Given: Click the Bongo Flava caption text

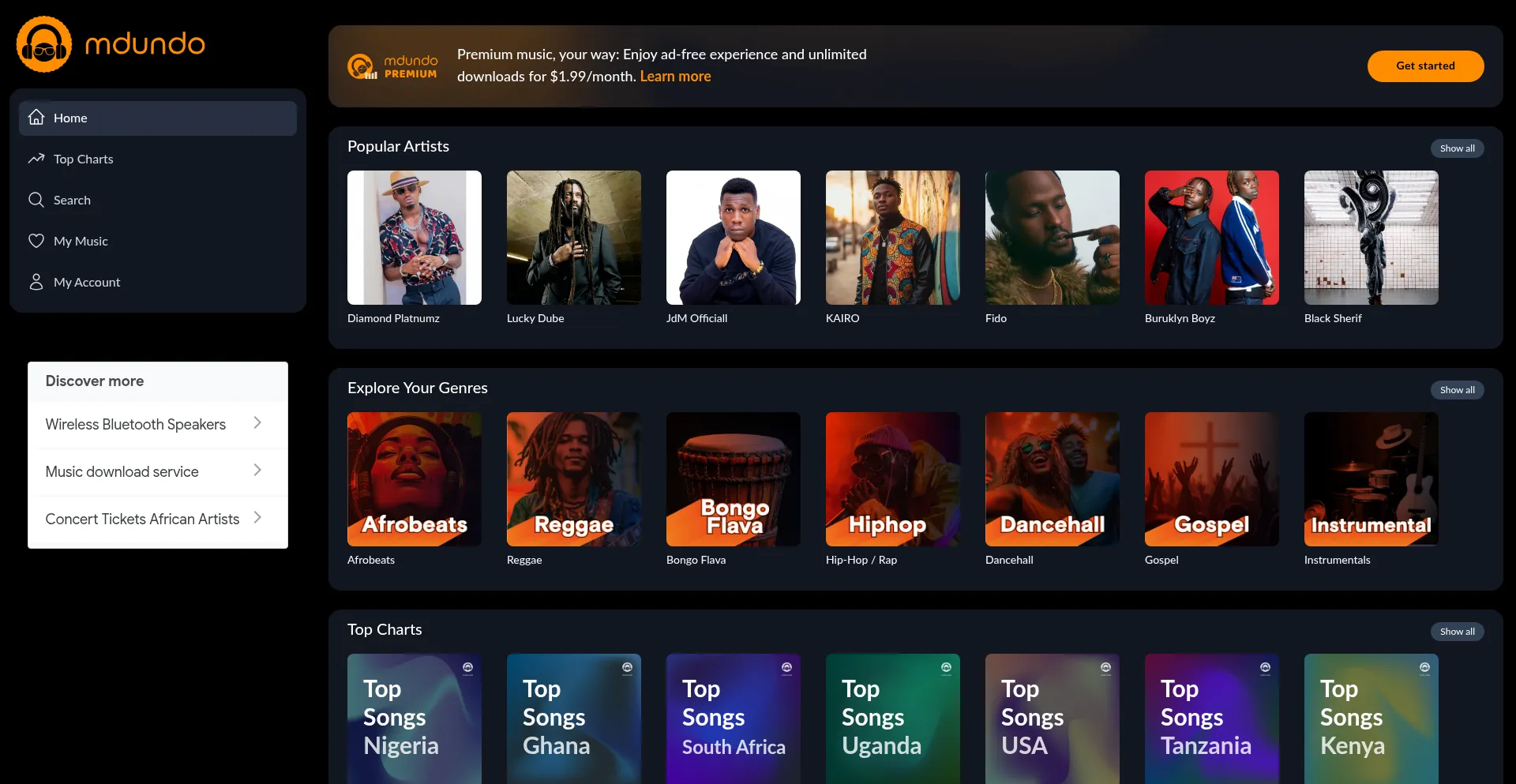Looking at the screenshot, I should pyautogui.click(x=696, y=560).
